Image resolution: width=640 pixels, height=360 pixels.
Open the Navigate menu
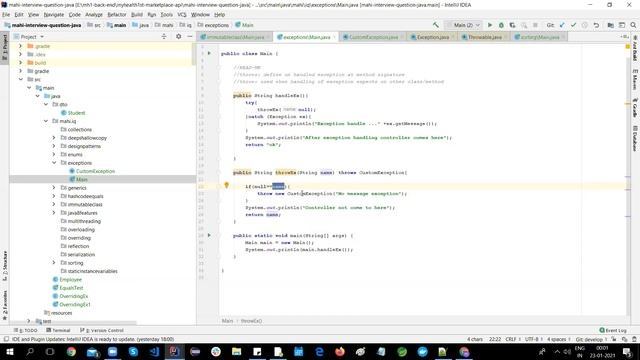point(54,14)
